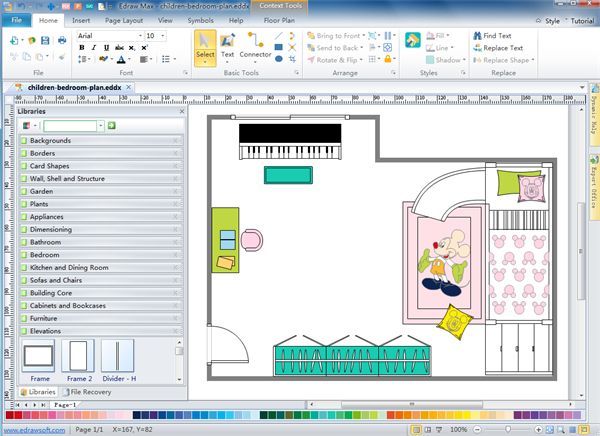This screenshot has height=436, width=600.
Task: Click Find Text
Action: pyautogui.click(x=492, y=36)
